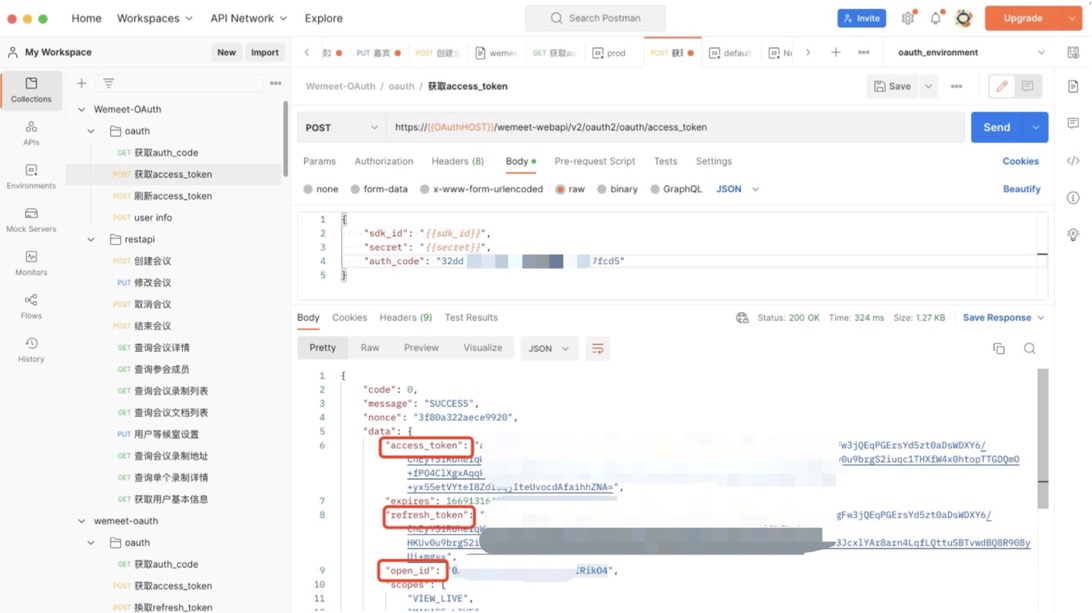Switch to the Params tab
Image resolution: width=1092 pixels, height=613 pixels.
tap(320, 161)
